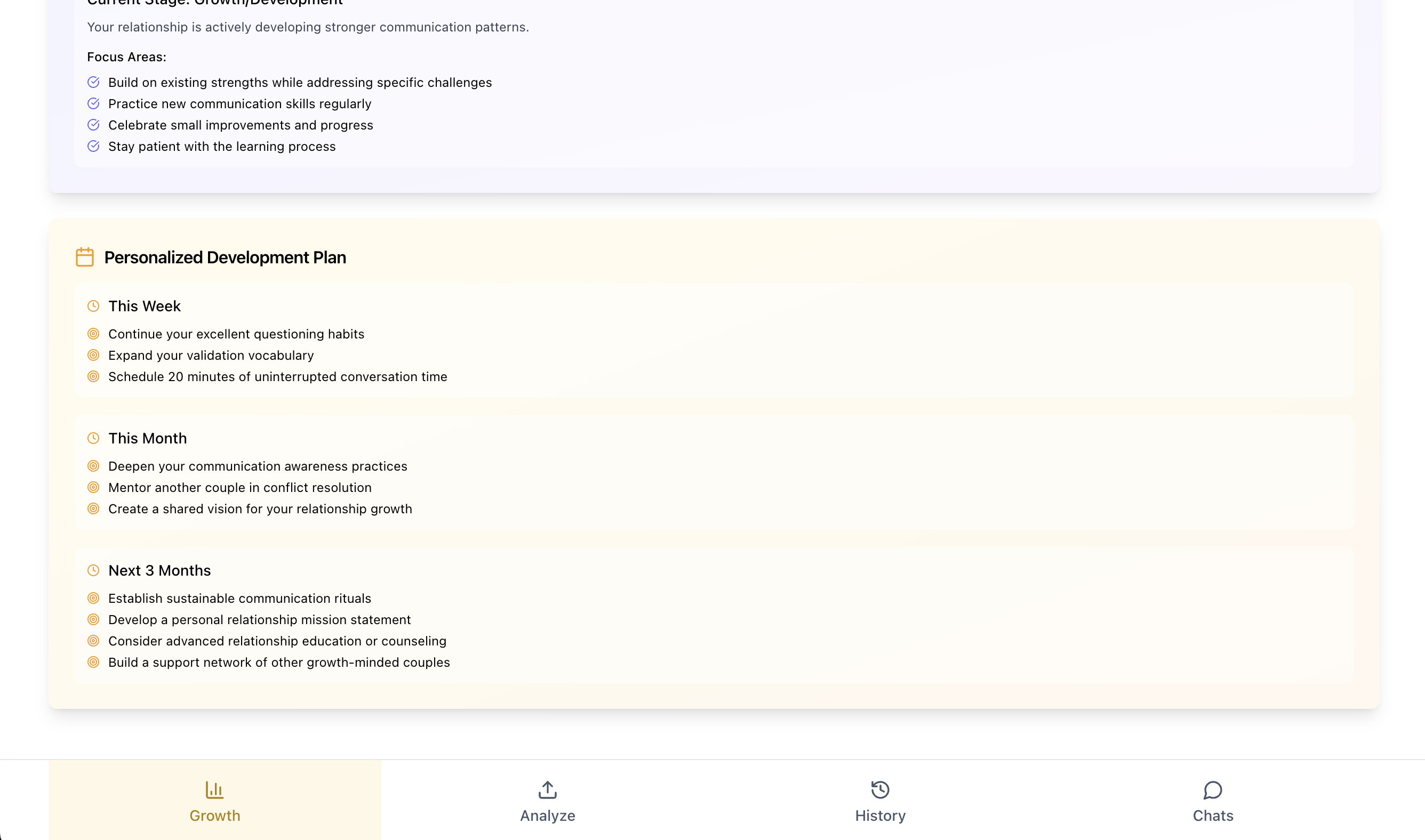Viewport: 1425px width, 840px height.
Task: Open the History tab
Action: (879, 801)
